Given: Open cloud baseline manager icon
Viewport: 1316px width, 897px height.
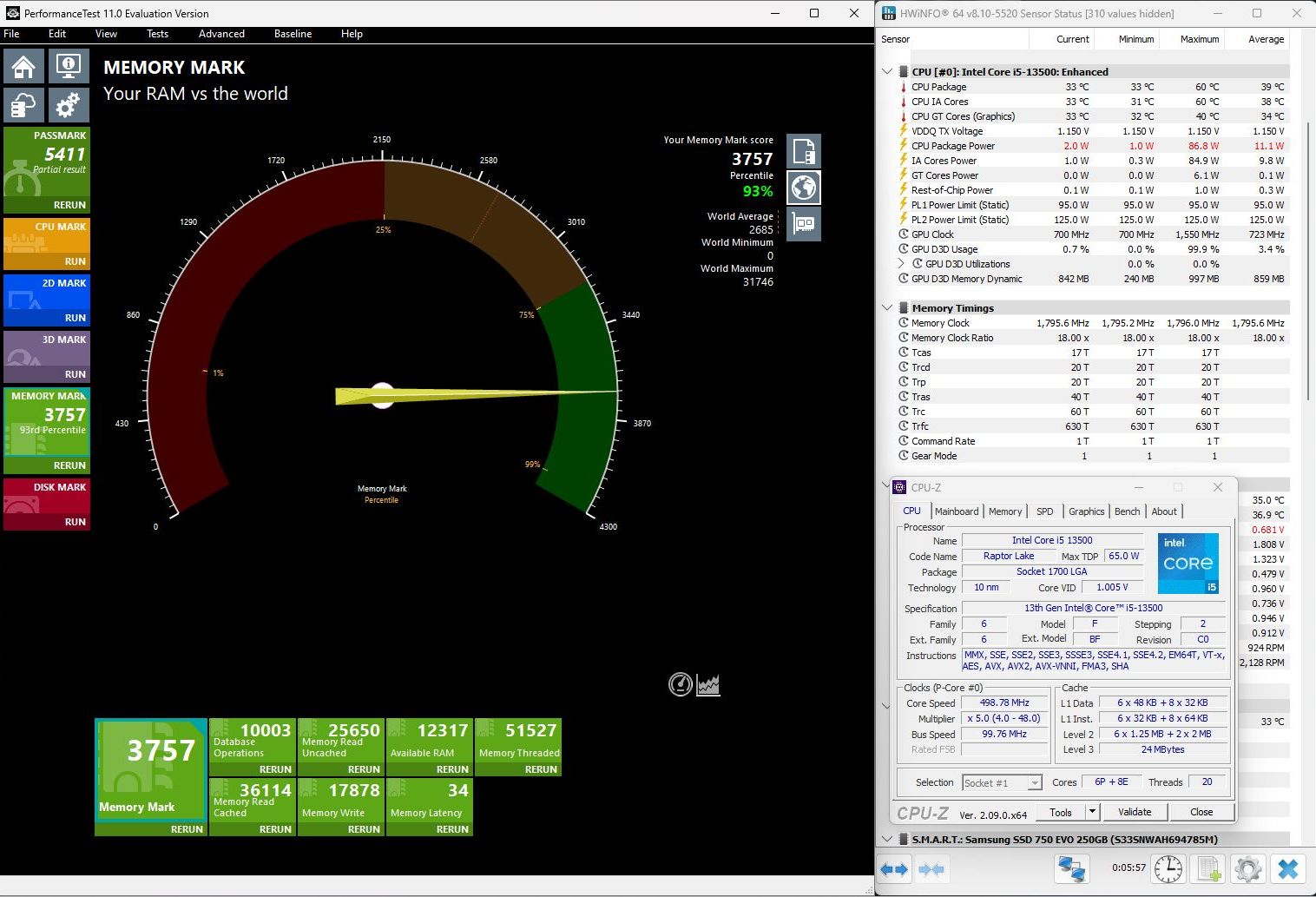Looking at the screenshot, I should coord(24,106).
